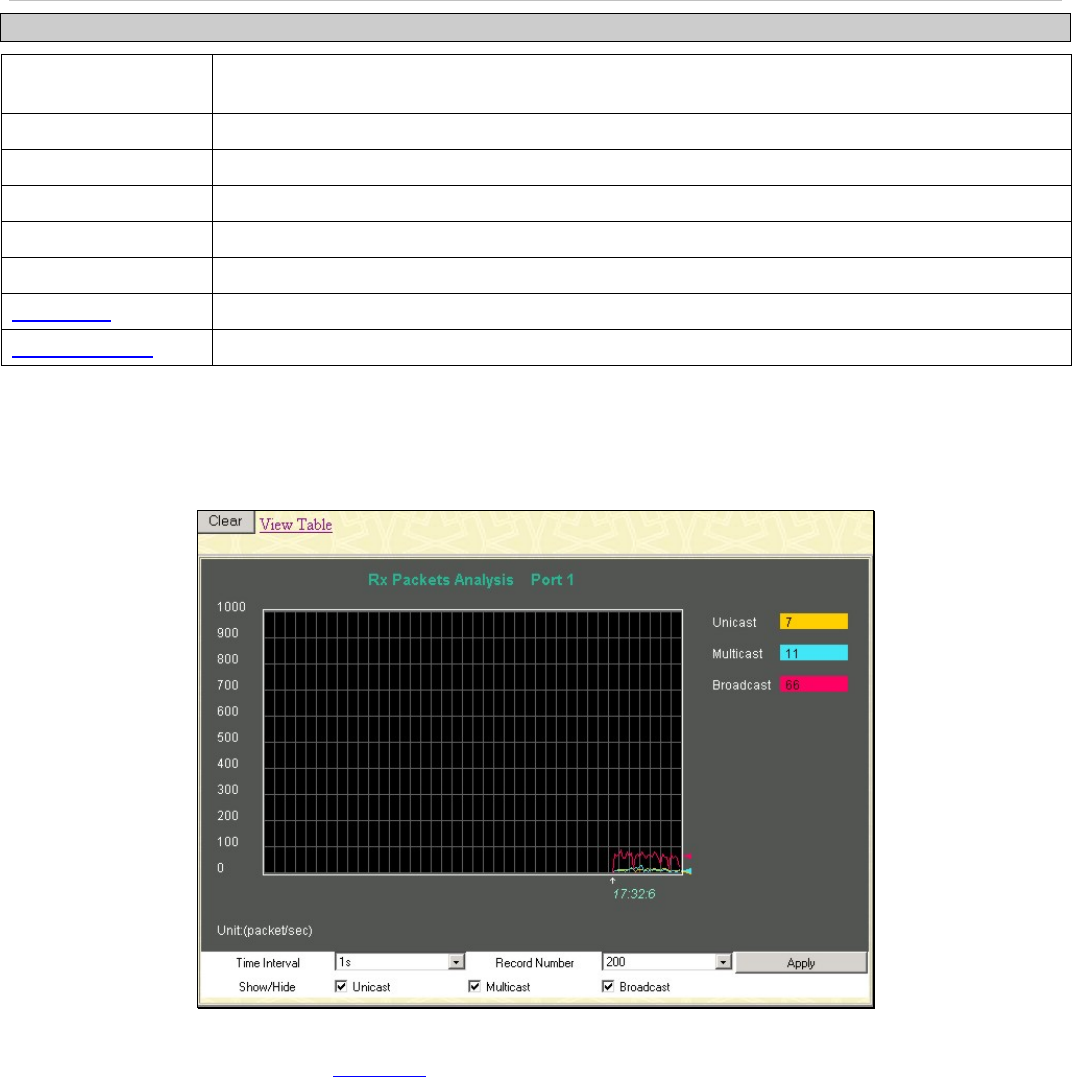Click the yellow Unicast color swatch
Image resolution: width=1072 pixels, height=1077 pixels.
pos(814,622)
